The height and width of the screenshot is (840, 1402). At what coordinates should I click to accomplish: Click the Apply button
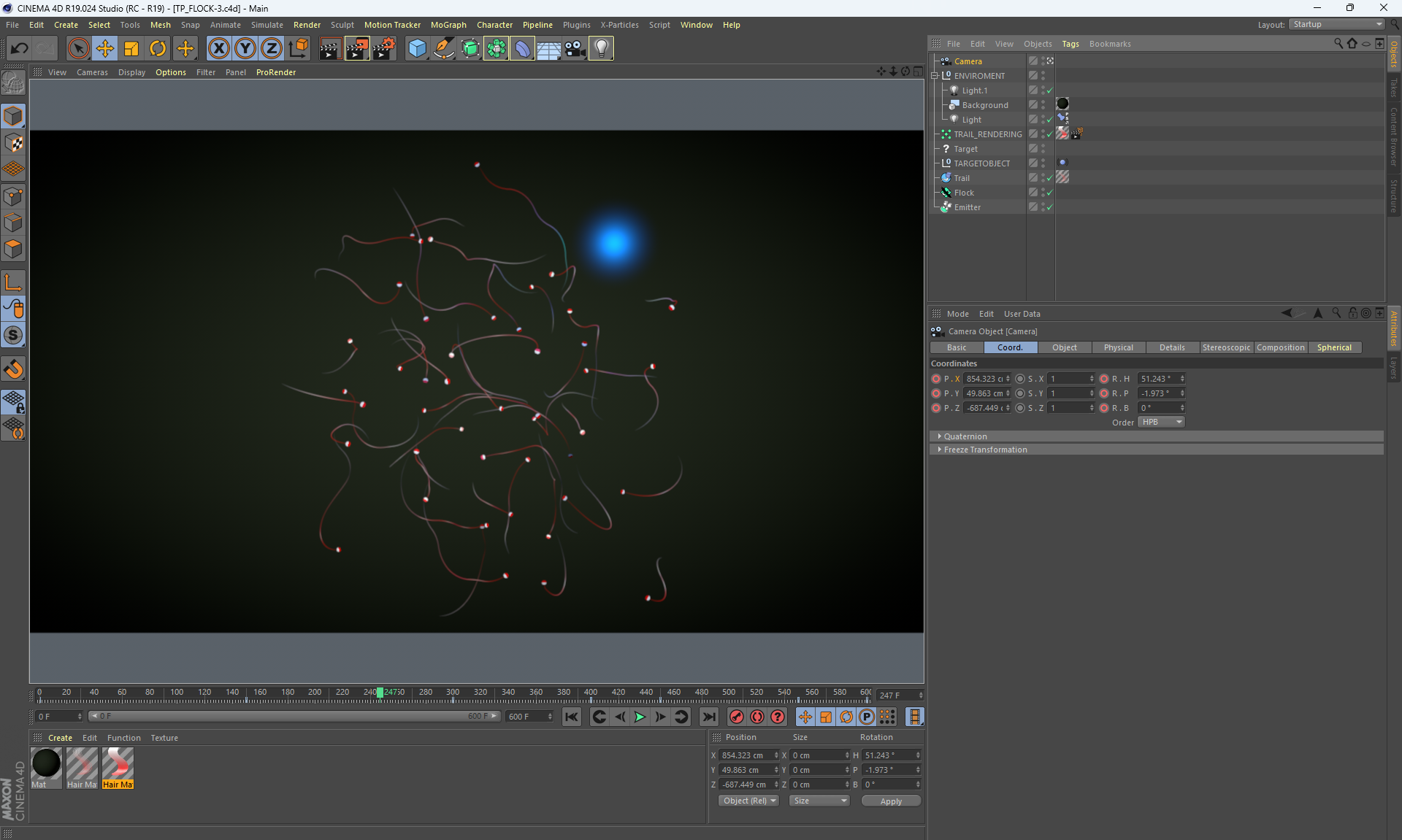click(x=890, y=801)
